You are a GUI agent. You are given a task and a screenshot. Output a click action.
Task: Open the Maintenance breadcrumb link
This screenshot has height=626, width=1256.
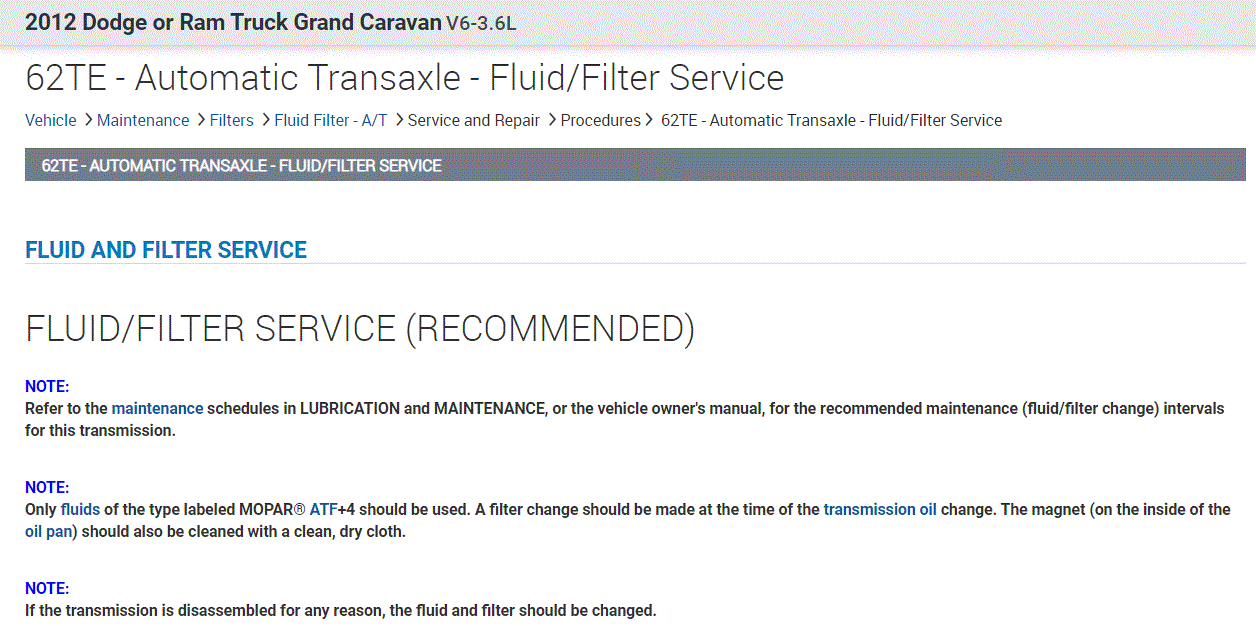click(143, 120)
